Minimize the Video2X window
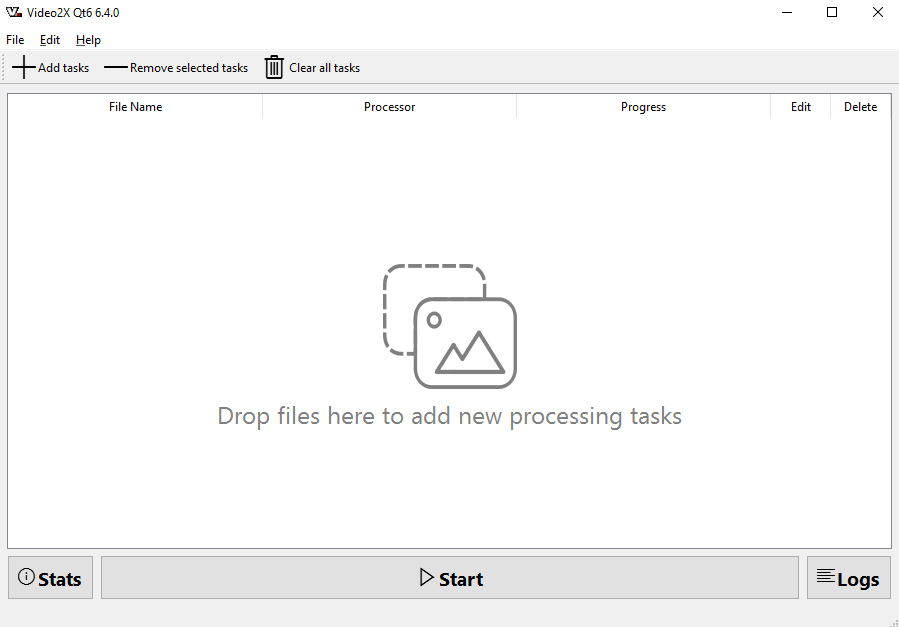Screen dimensions: 899x627 pyautogui.click(x=786, y=13)
